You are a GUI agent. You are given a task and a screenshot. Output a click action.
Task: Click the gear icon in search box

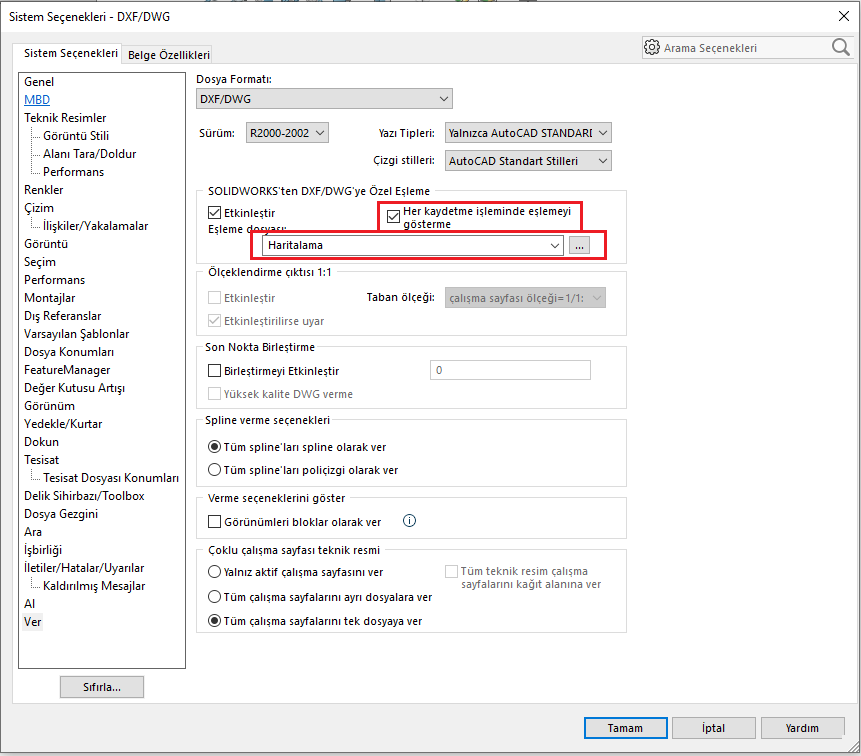click(652, 47)
